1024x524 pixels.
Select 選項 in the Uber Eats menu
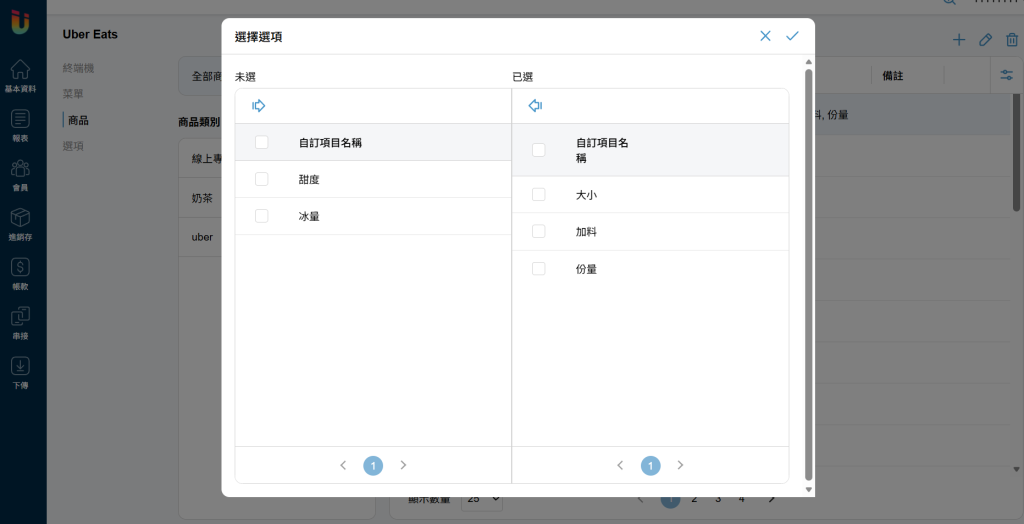tap(73, 146)
